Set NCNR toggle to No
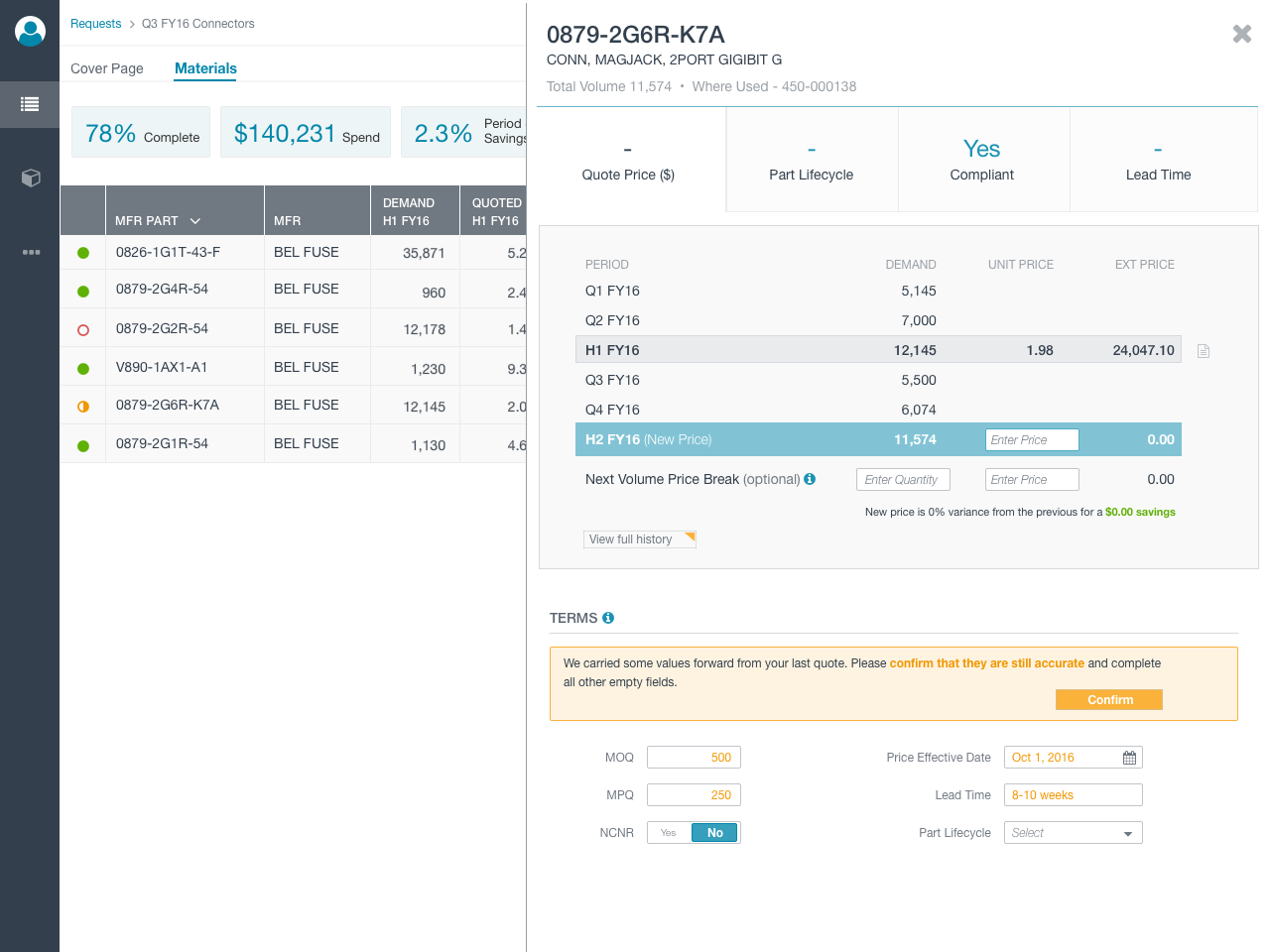The image size is (1270, 952). coord(714,833)
